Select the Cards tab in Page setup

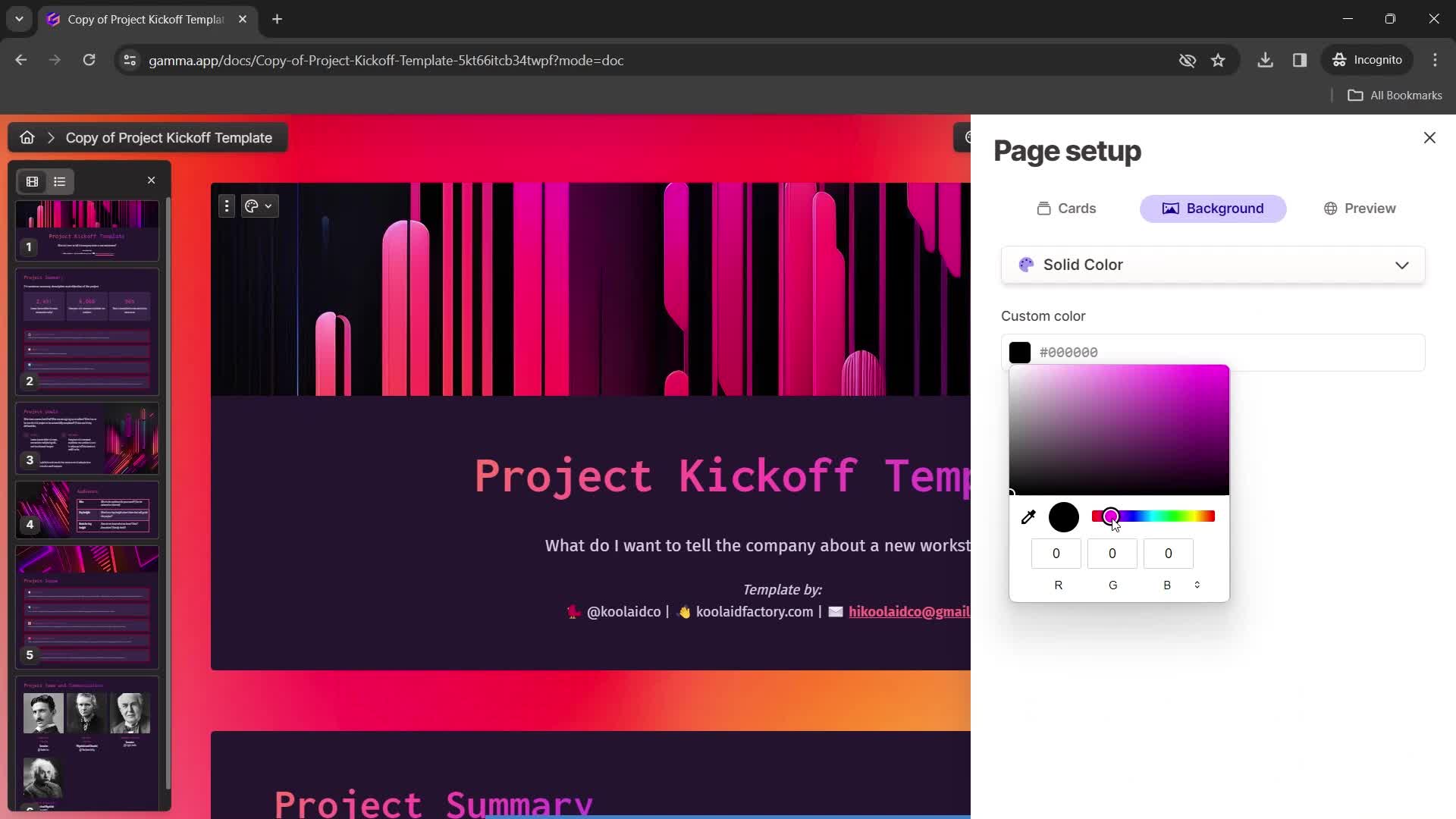(x=1067, y=208)
